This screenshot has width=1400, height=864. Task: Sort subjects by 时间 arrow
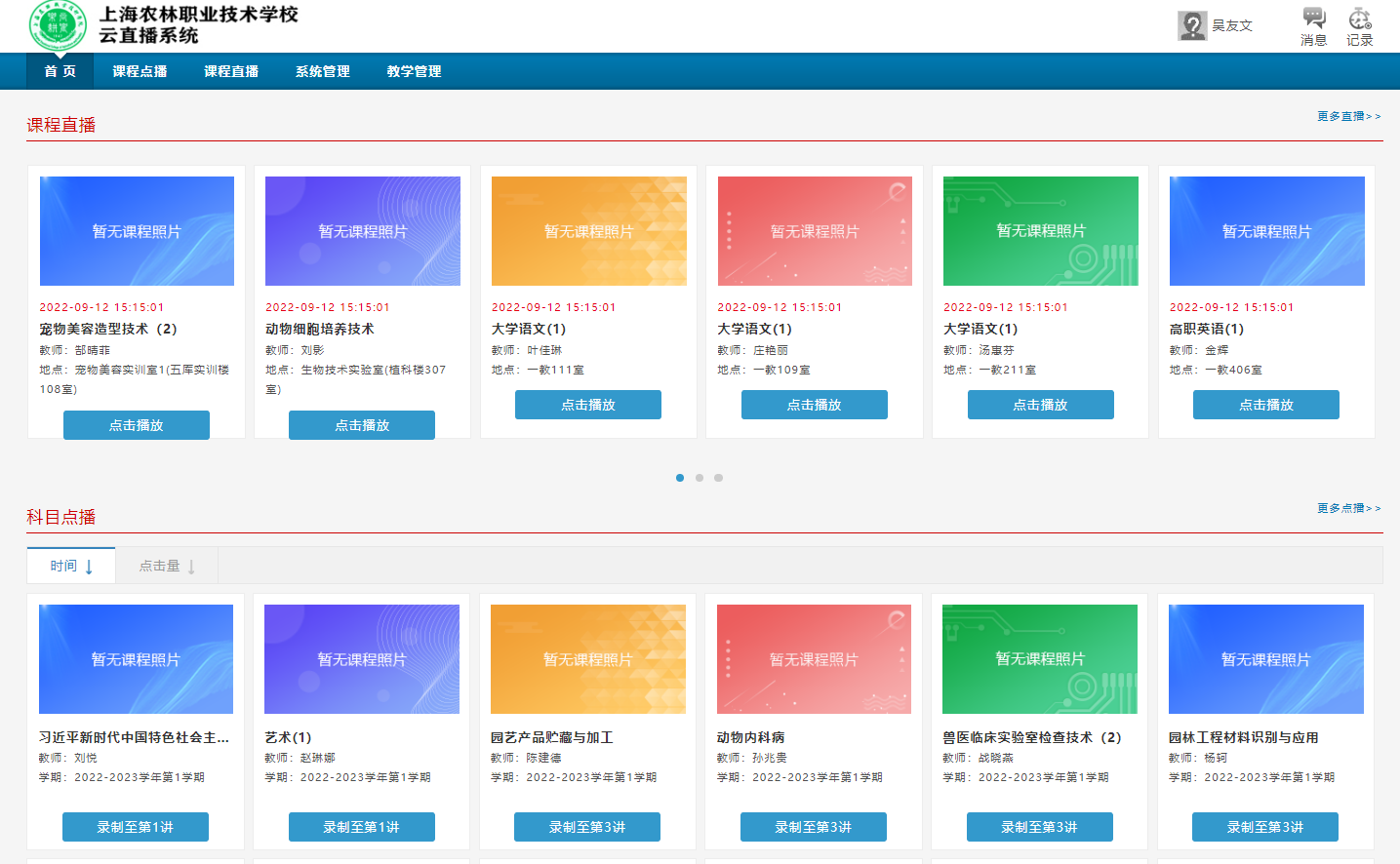[89, 567]
